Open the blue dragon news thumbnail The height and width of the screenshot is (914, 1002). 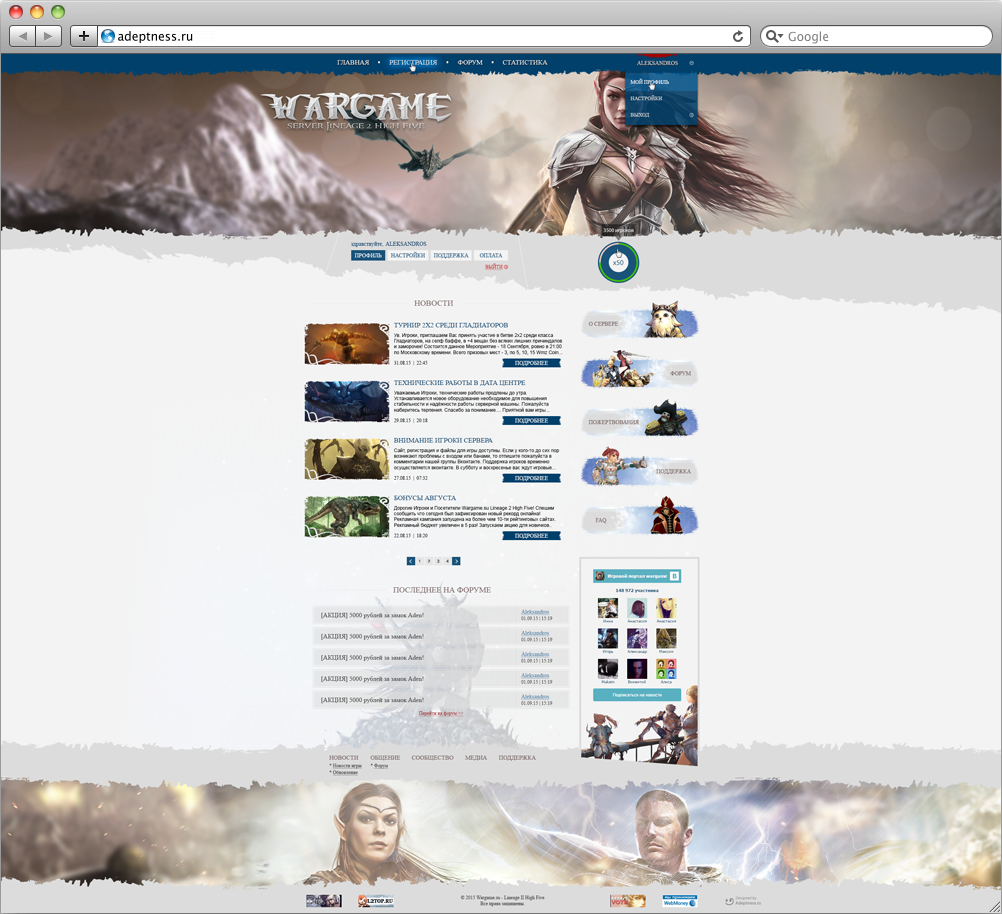[347, 401]
